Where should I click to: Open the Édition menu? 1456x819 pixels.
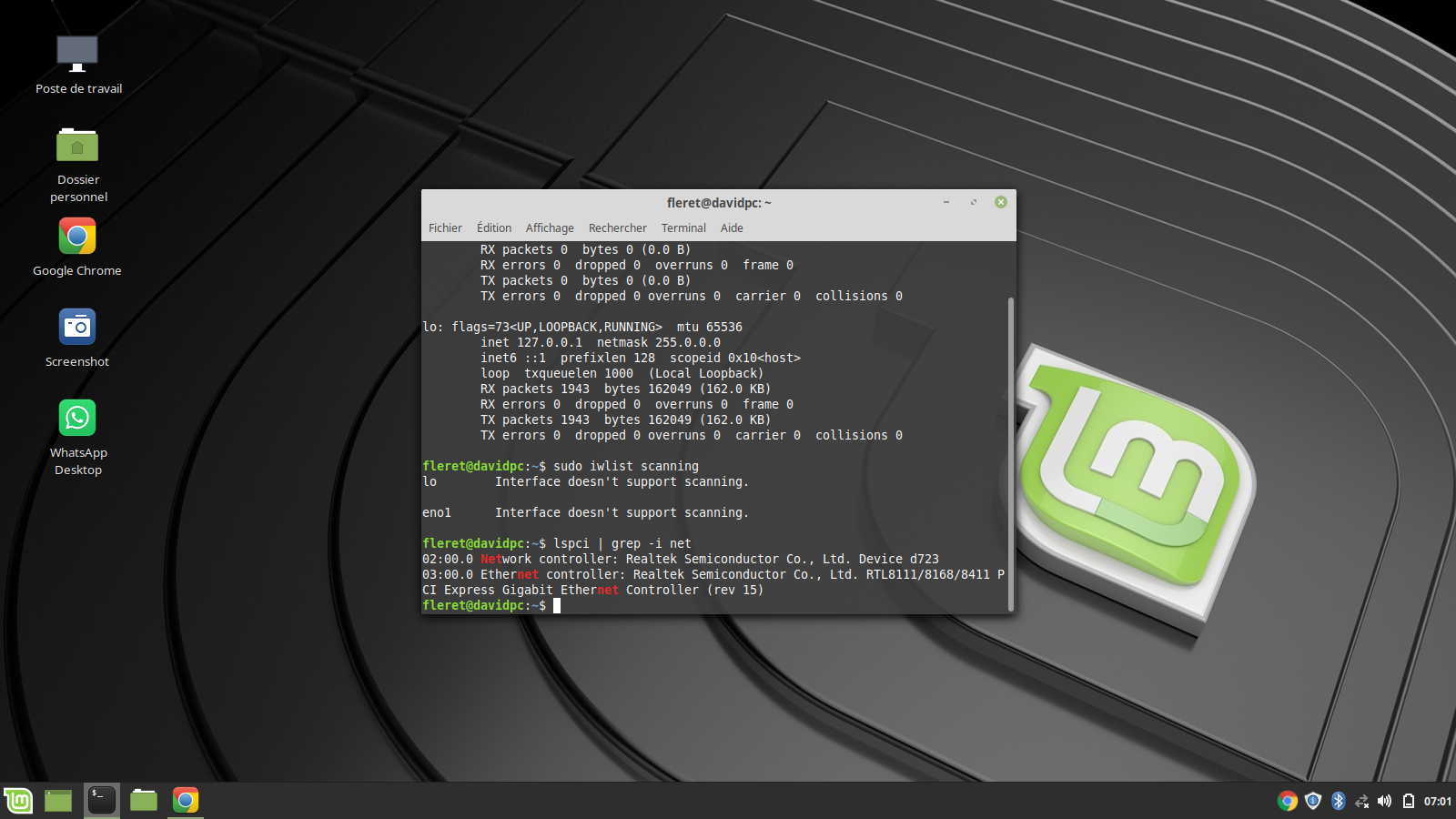click(x=494, y=228)
